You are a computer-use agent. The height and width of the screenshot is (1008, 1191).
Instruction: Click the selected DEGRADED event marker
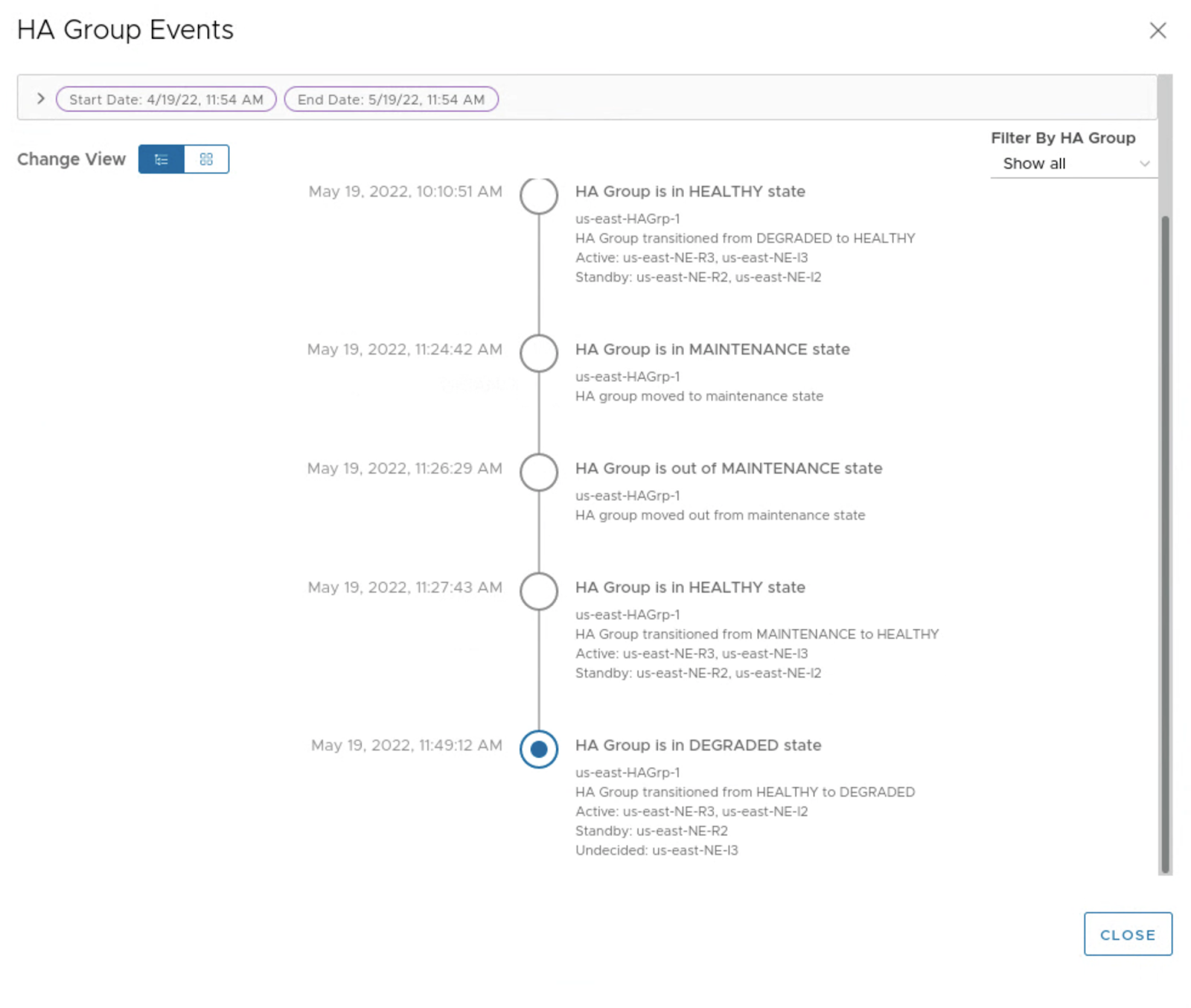(539, 749)
